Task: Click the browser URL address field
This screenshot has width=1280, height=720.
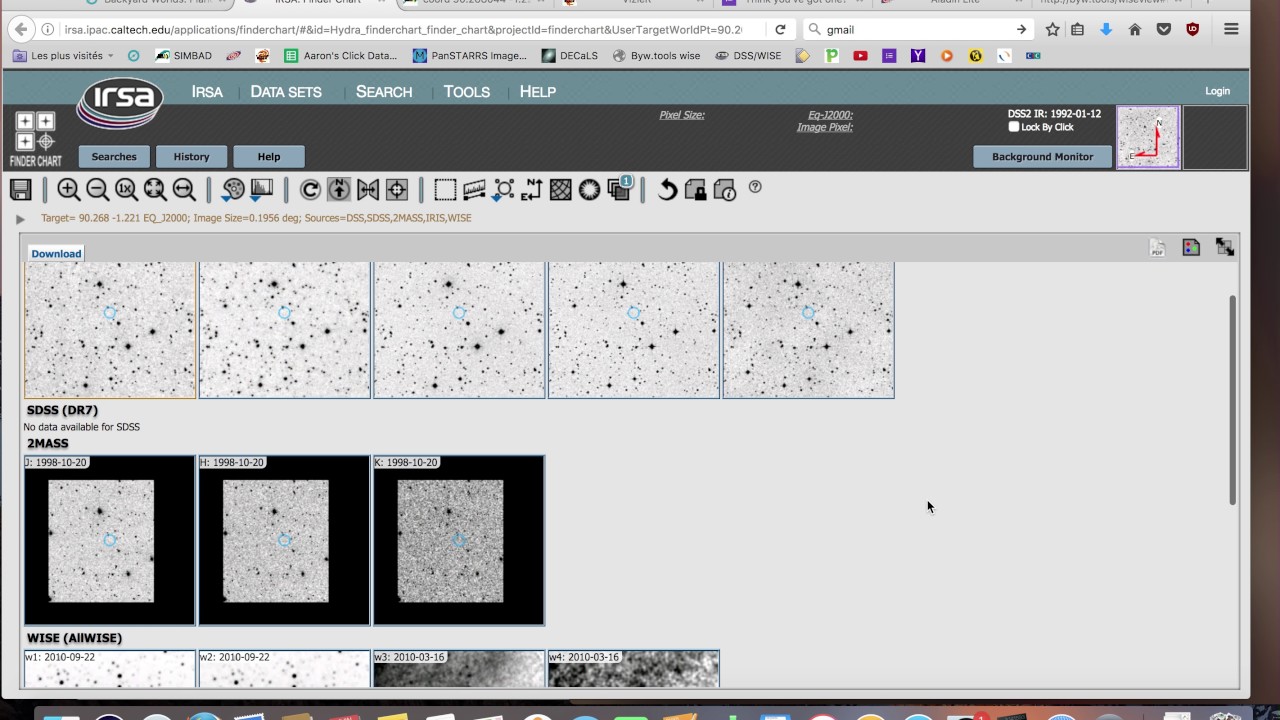Action: click(405, 29)
